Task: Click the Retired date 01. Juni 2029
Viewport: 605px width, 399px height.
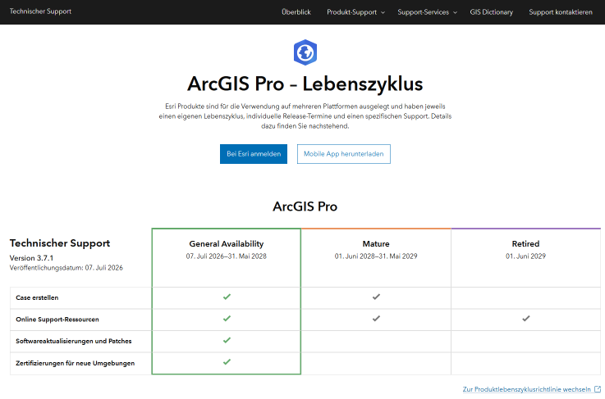Action: pyautogui.click(x=526, y=256)
